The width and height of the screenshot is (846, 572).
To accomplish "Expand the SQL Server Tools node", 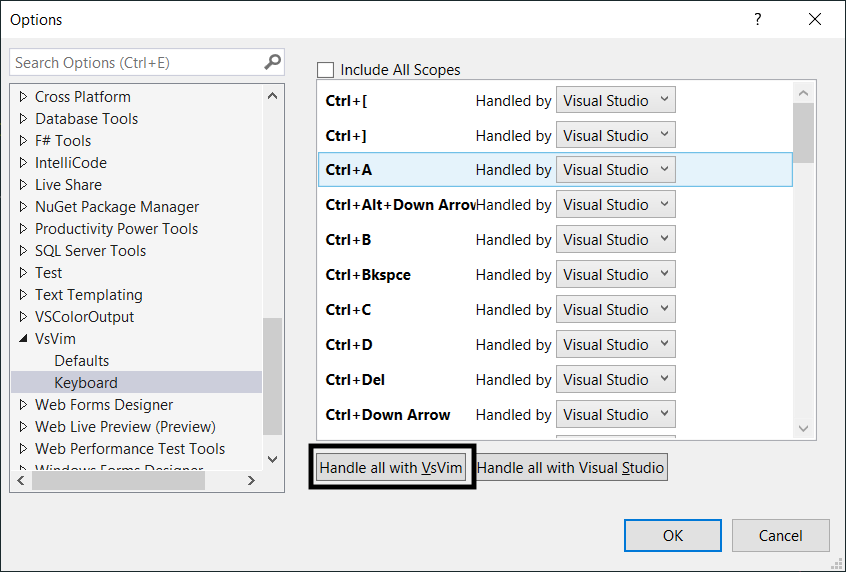I will (x=23, y=251).
